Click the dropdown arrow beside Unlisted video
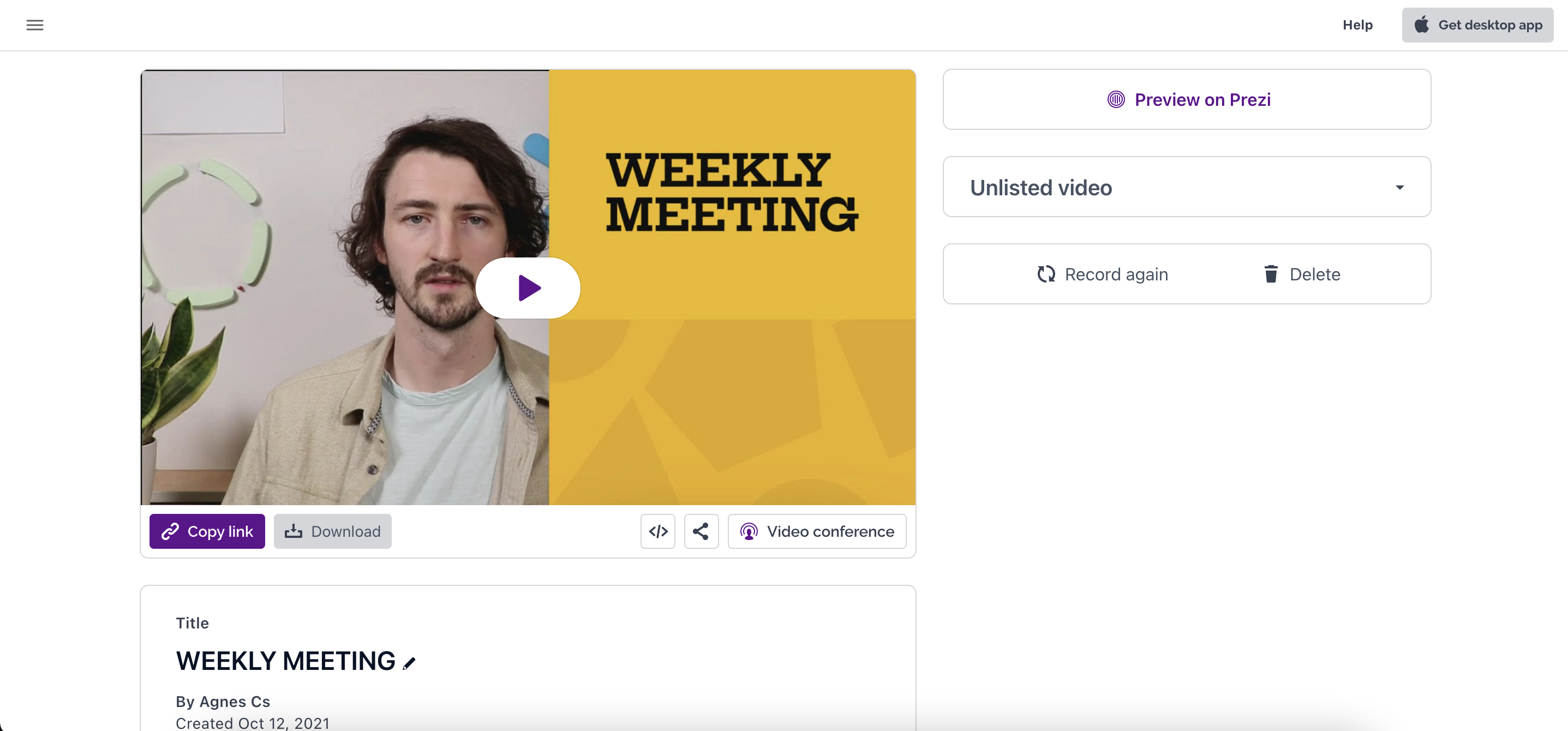 [1399, 188]
